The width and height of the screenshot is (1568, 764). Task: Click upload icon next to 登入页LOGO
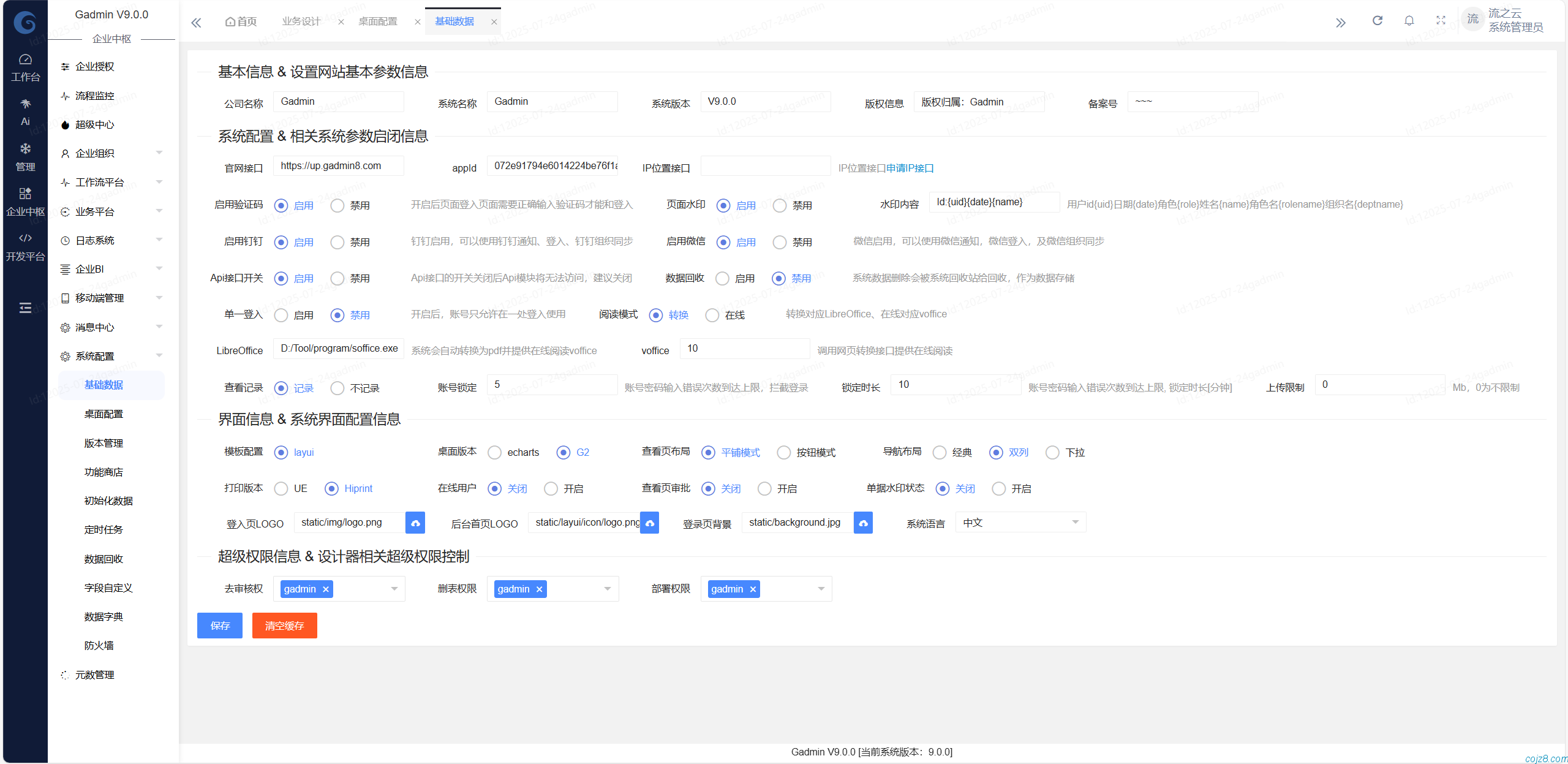415,523
